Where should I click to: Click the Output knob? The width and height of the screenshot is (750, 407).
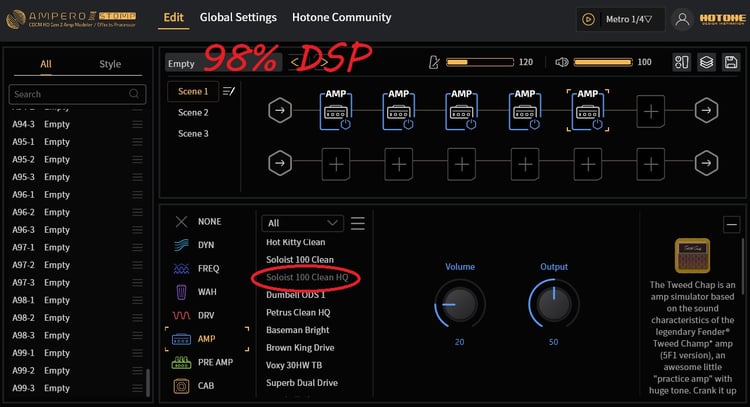coord(553,304)
